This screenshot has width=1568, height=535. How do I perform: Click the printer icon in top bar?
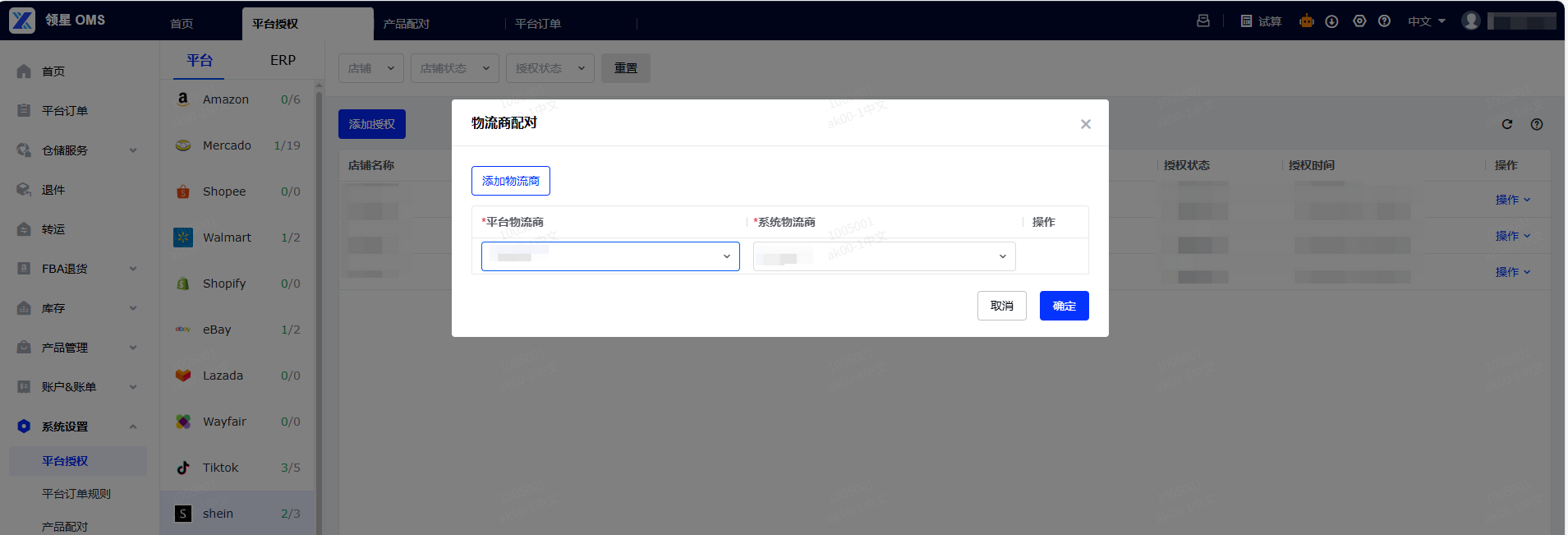(1203, 21)
